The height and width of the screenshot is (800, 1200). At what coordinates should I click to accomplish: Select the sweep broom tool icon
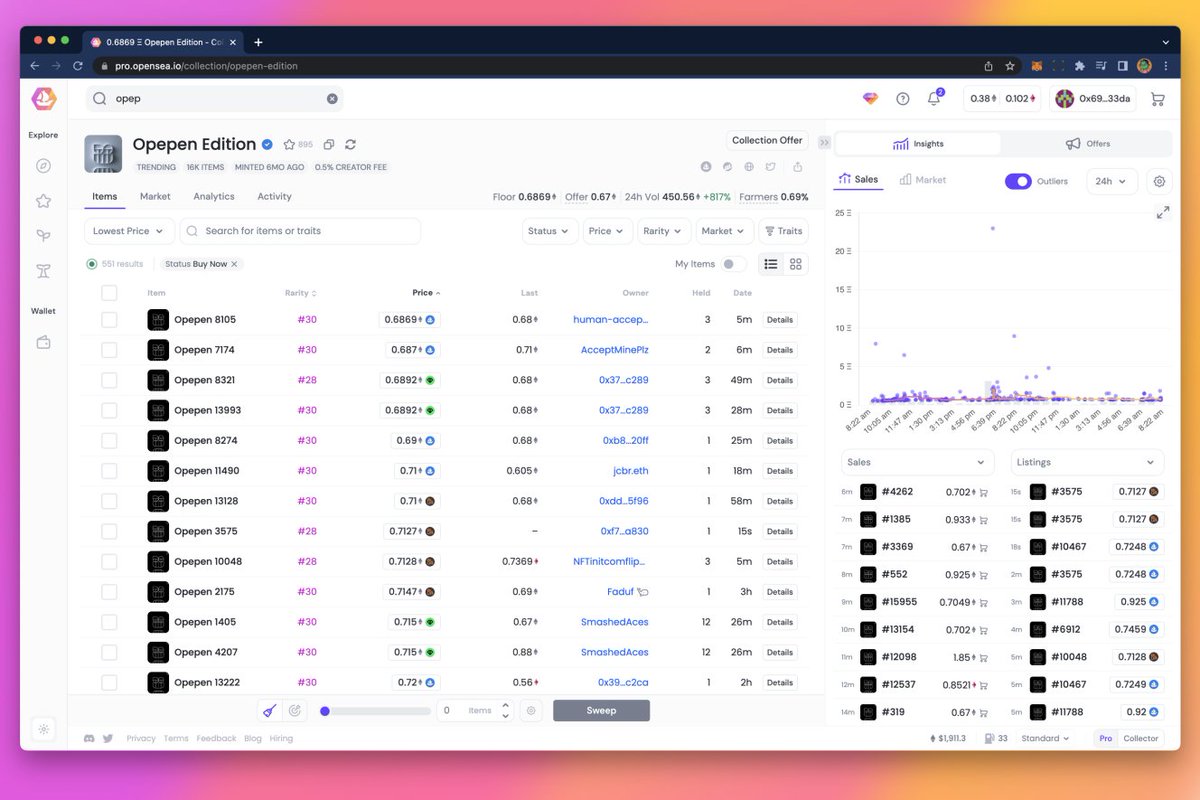coord(268,710)
